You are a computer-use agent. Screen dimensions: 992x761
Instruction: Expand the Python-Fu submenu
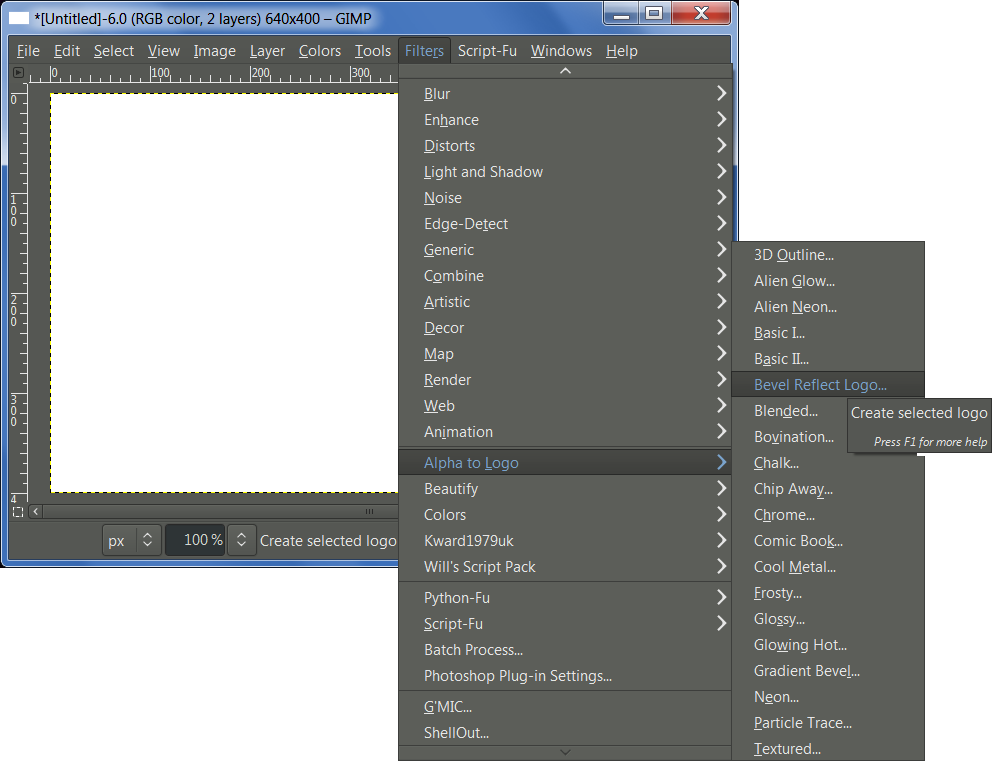click(x=565, y=597)
